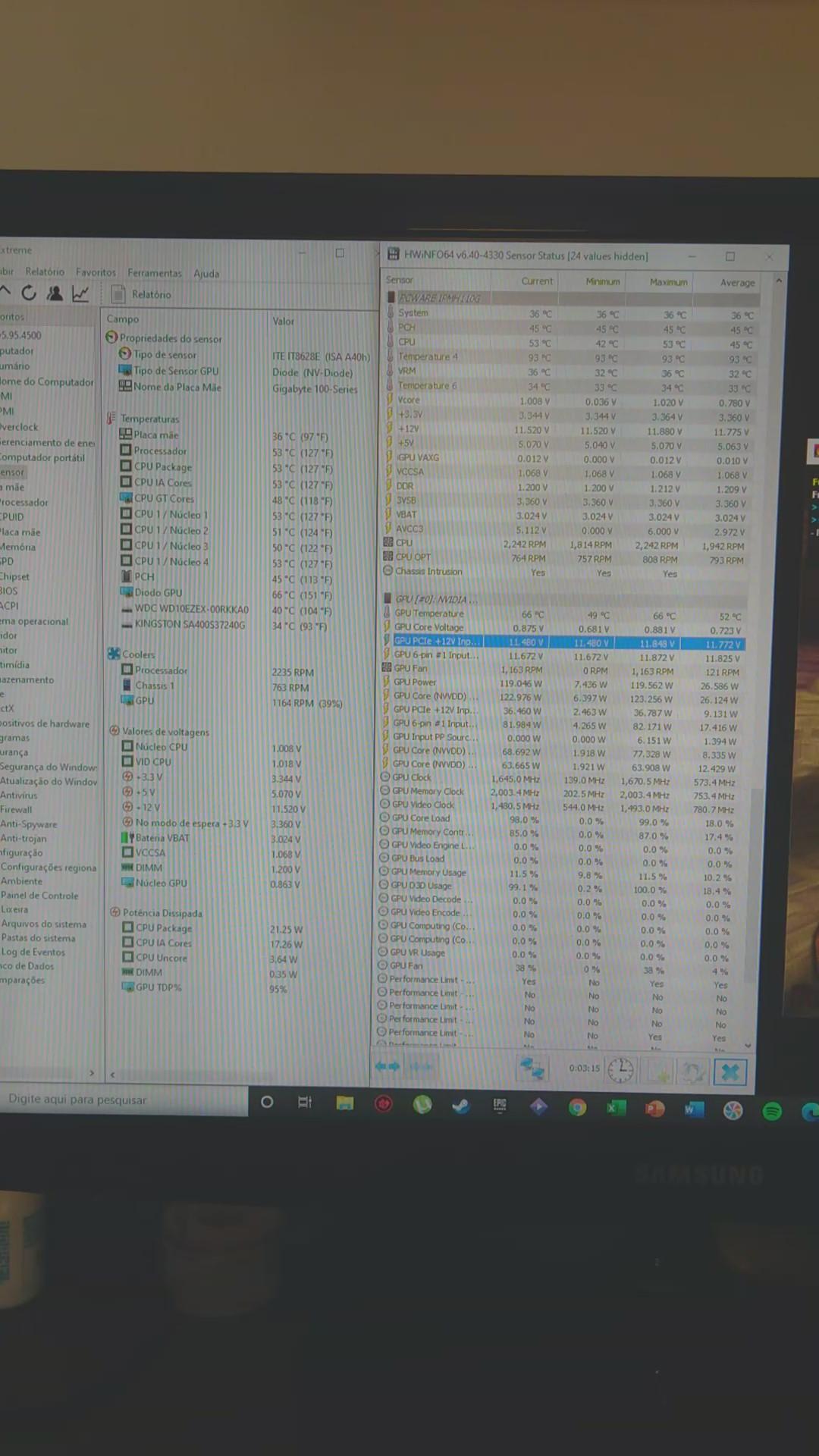This screenshot has width=819, height=1456.
Task: Click the Maximum column header in HWiNFO
Action: (668, 282)
